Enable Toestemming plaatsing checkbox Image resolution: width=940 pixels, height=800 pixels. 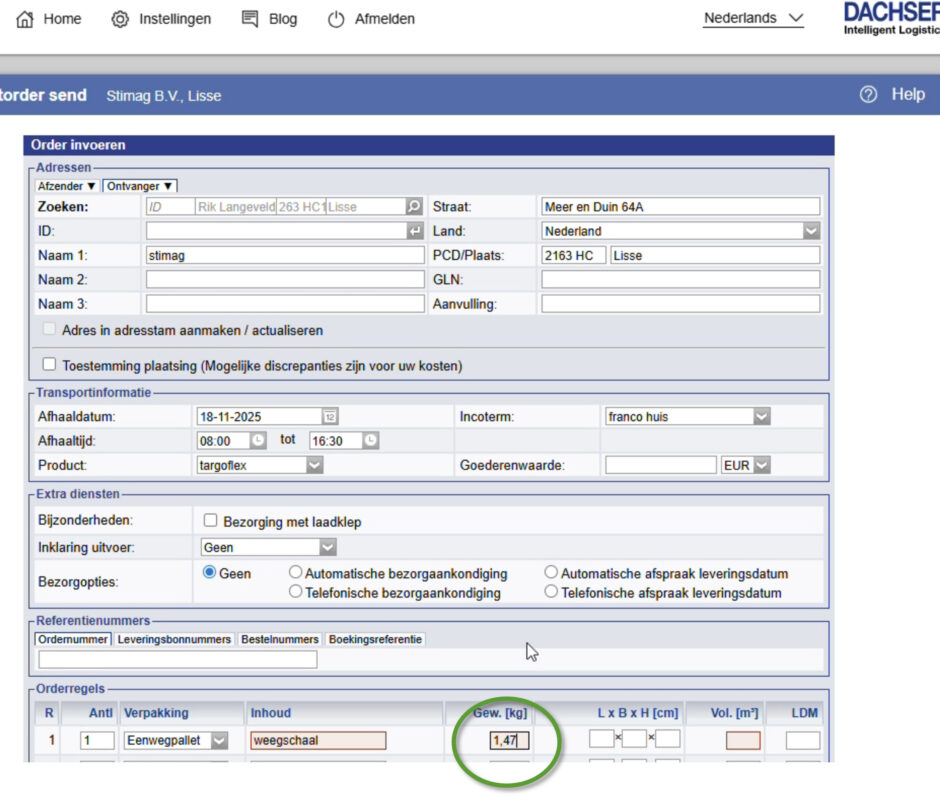tap(49, 365)
